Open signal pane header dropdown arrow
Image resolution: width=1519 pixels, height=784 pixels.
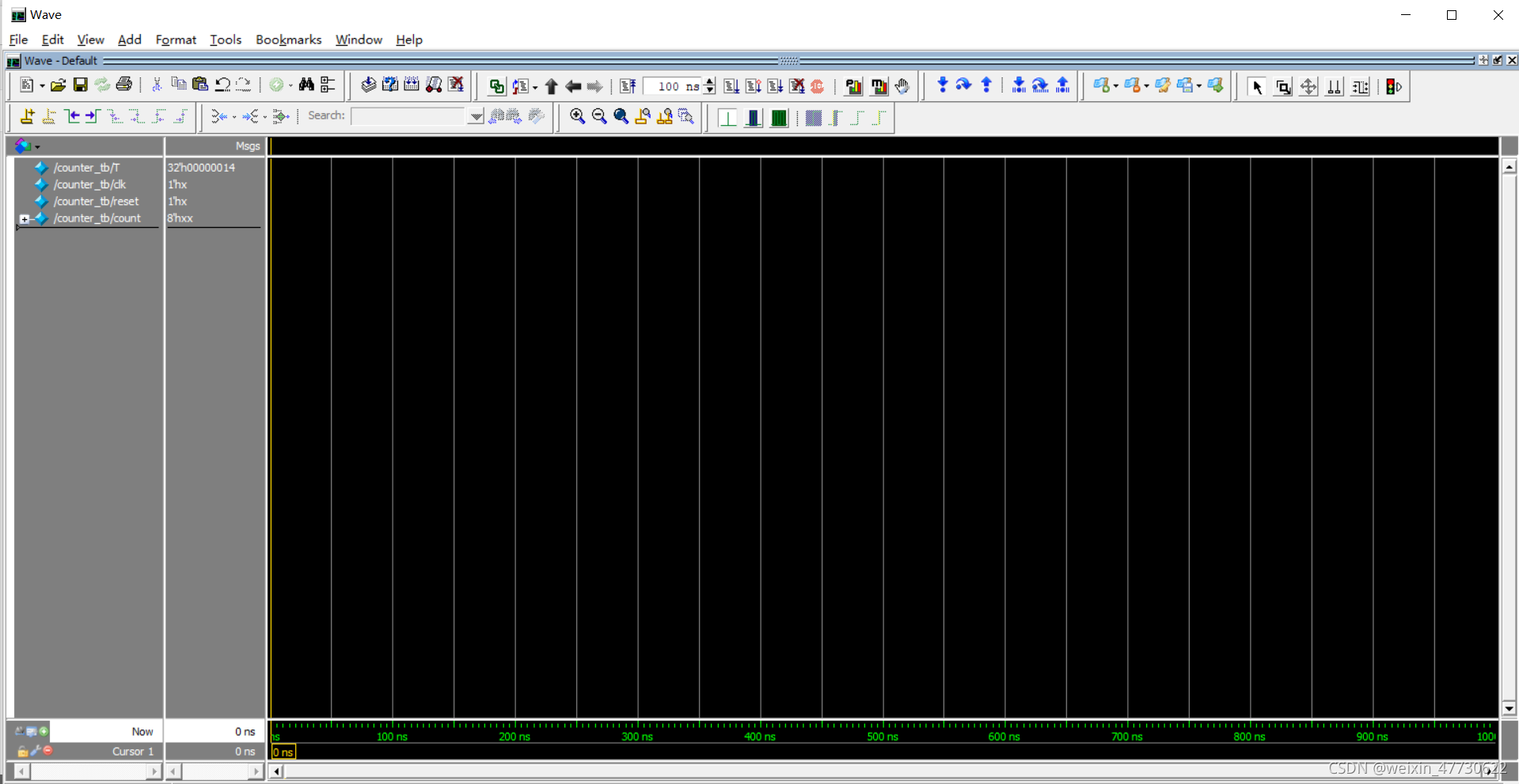[x=37, y=146]
